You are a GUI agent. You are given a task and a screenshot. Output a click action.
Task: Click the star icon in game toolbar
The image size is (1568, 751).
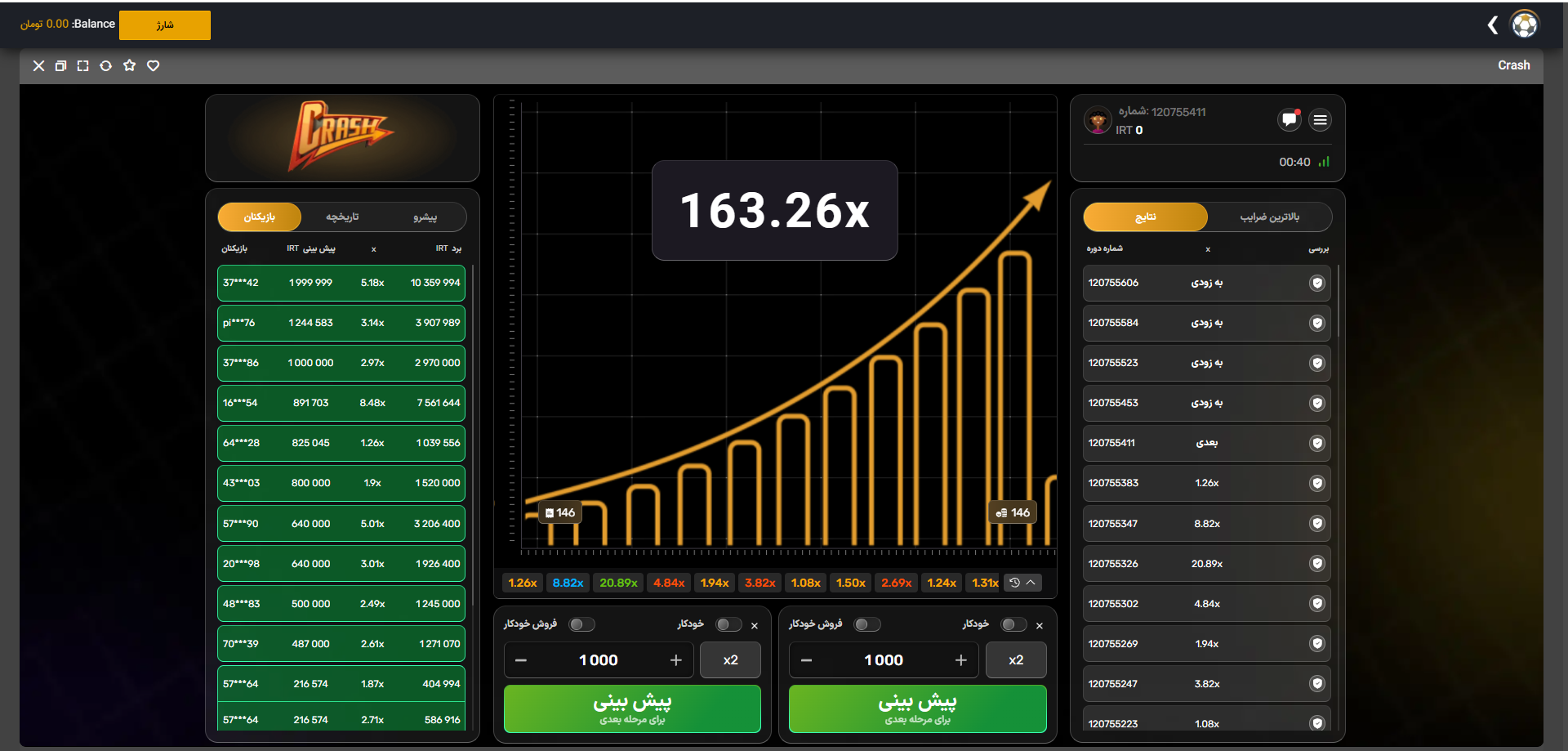click(x=129, y=65)
